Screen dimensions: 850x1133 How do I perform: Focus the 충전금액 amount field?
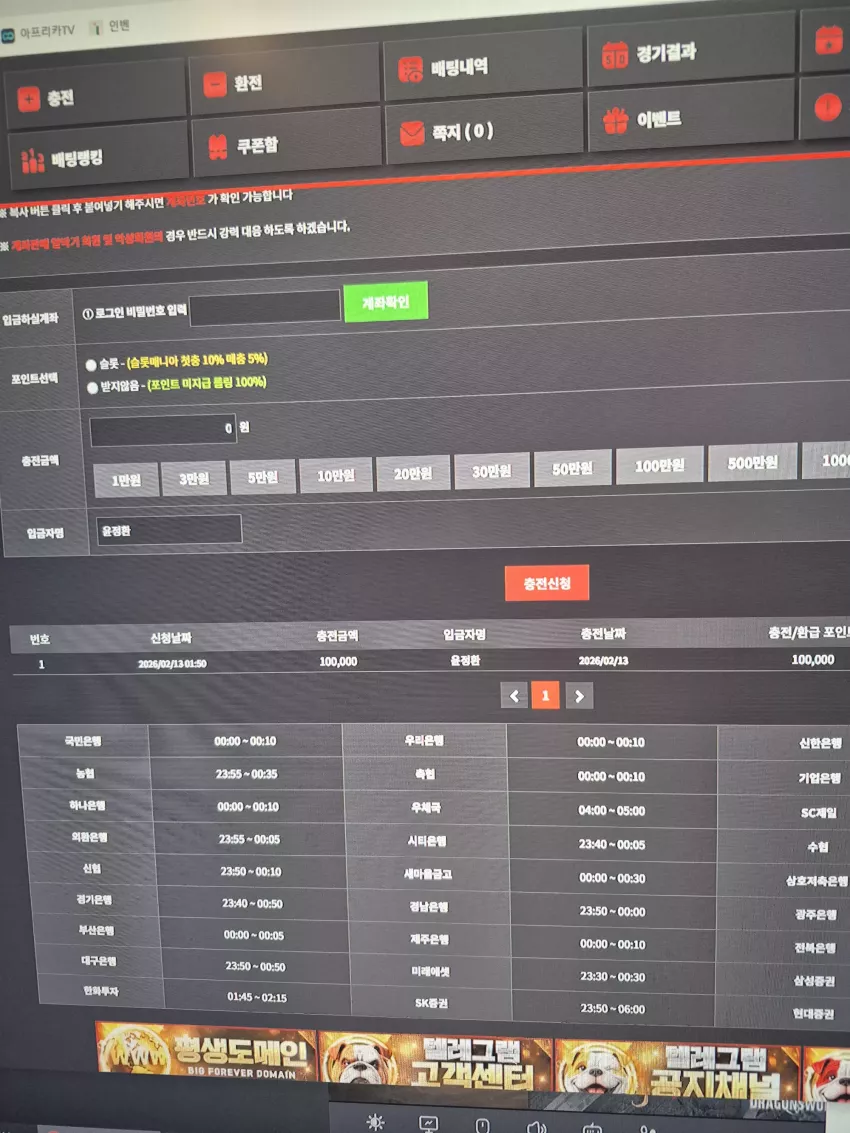coord(163,430)
